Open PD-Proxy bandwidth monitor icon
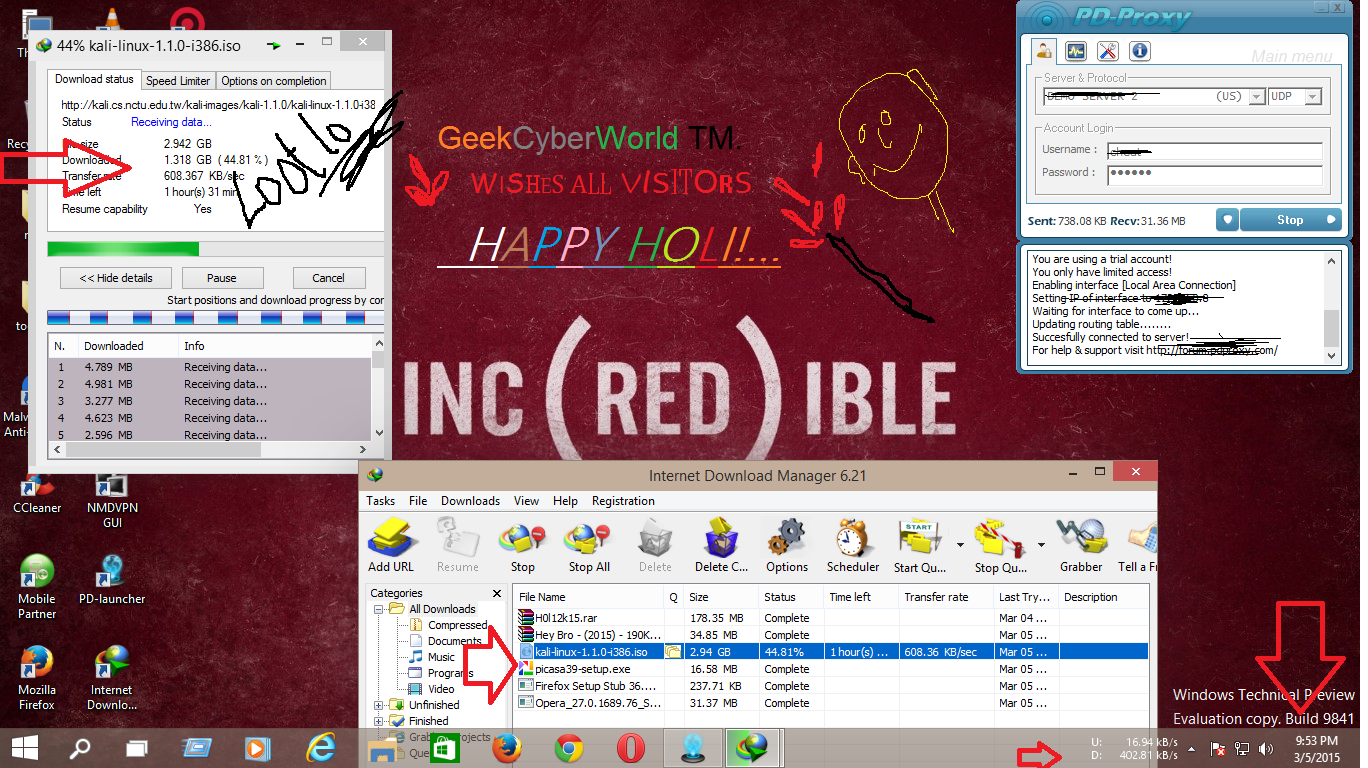 point(1075,52)
